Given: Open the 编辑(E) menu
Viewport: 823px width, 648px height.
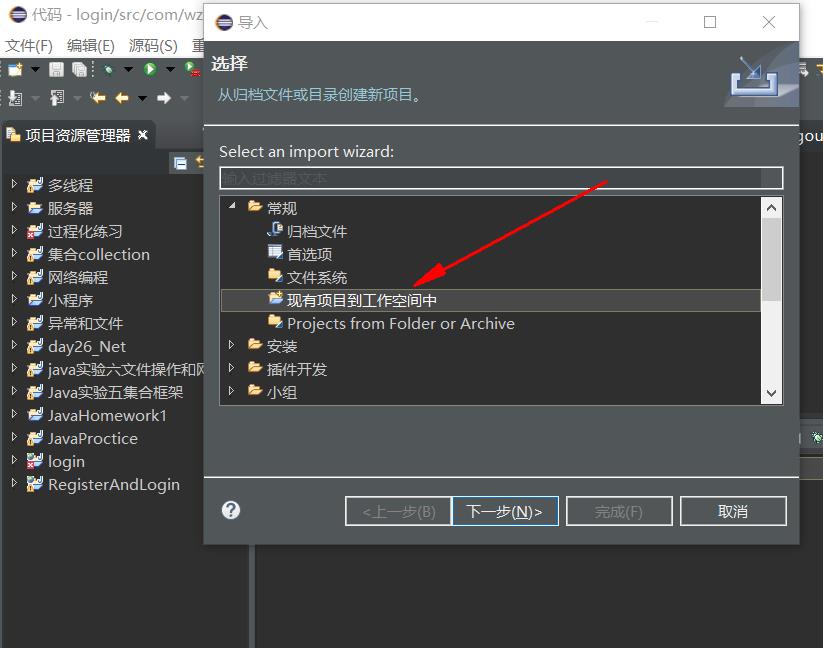Looking at the screenshot, I should click(x=91, y=46).
